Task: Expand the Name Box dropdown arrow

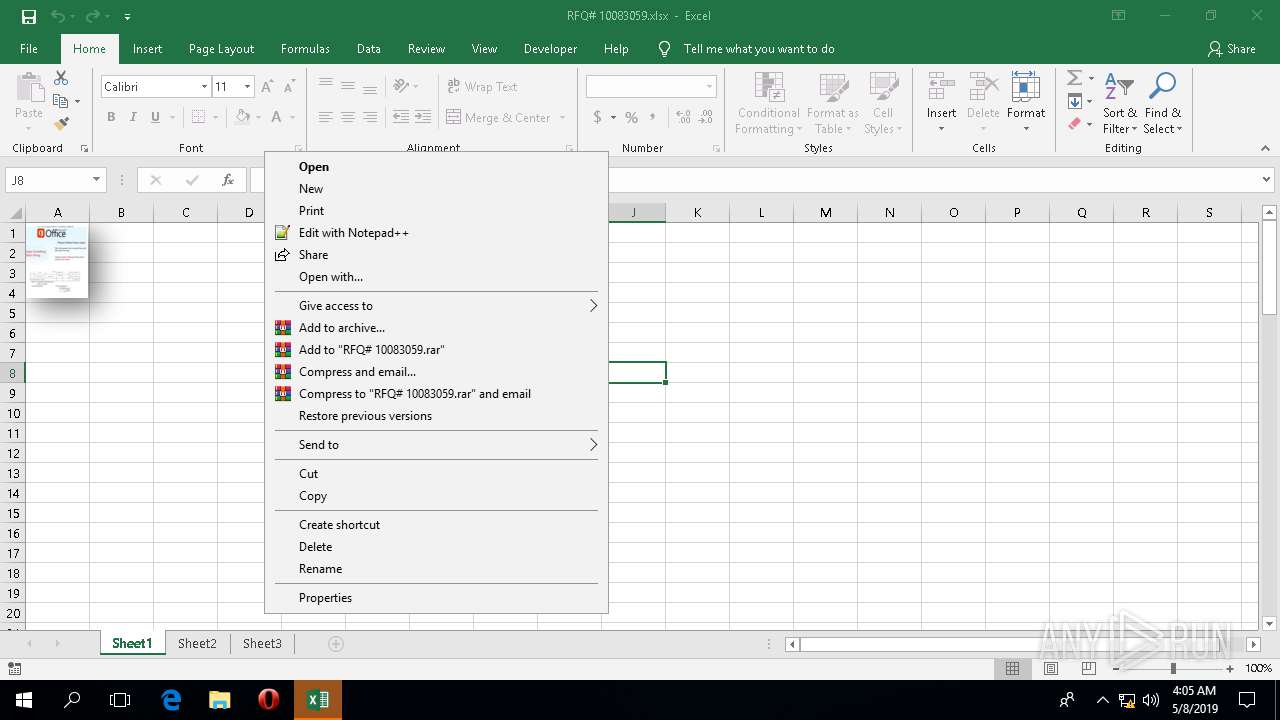Action: tap(96, 180)
